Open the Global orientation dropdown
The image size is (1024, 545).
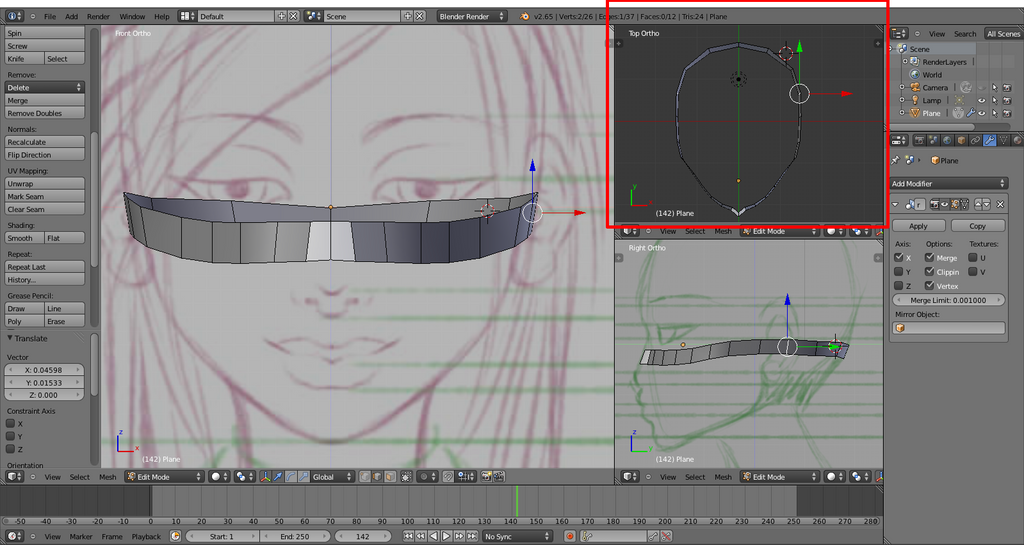(x=328, y=477)
